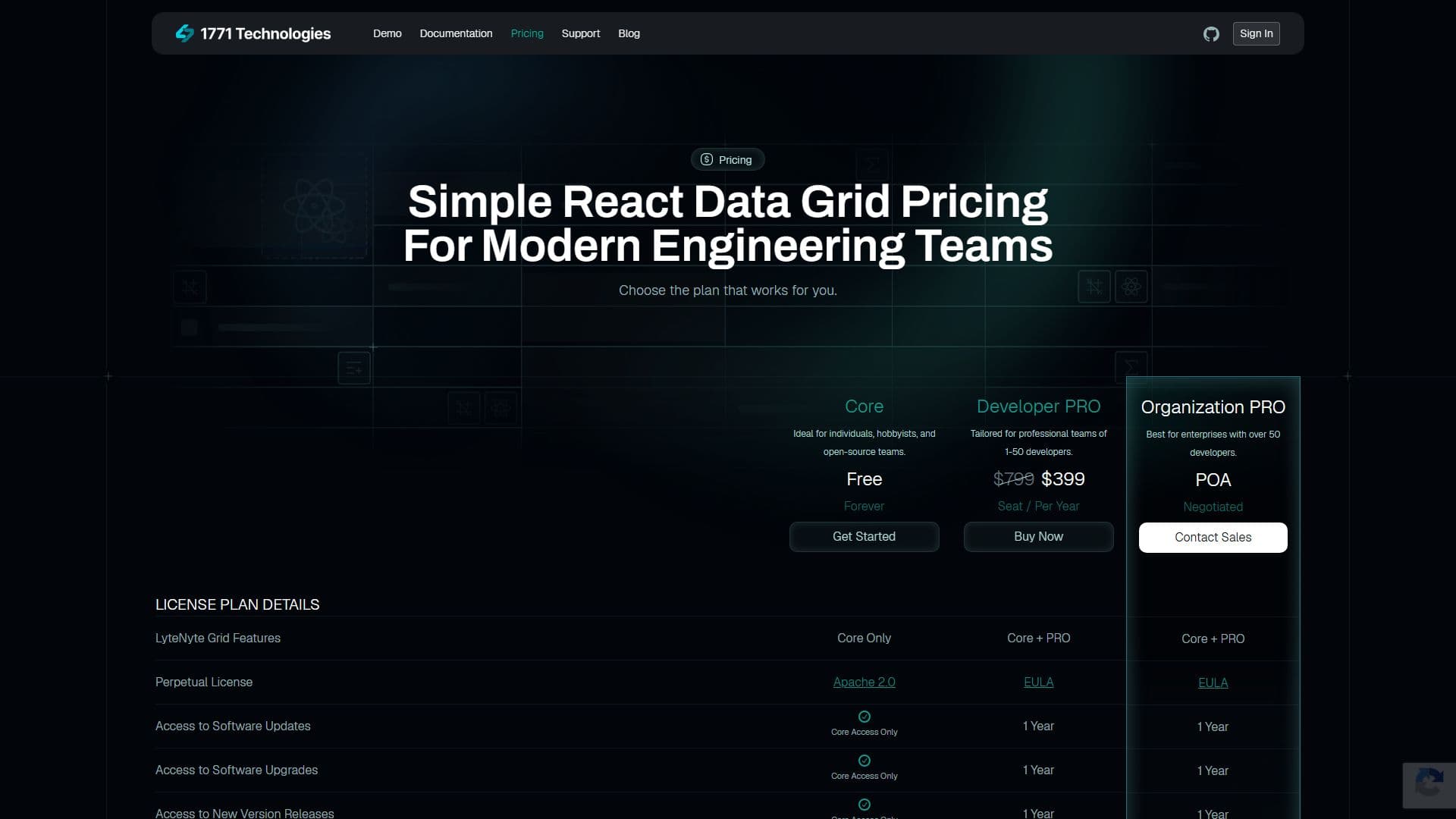Click Core + PRO under Developer PRO
Viewport: 1456px width, 819px height.
pyautogui.click(x=1039, y=638)
